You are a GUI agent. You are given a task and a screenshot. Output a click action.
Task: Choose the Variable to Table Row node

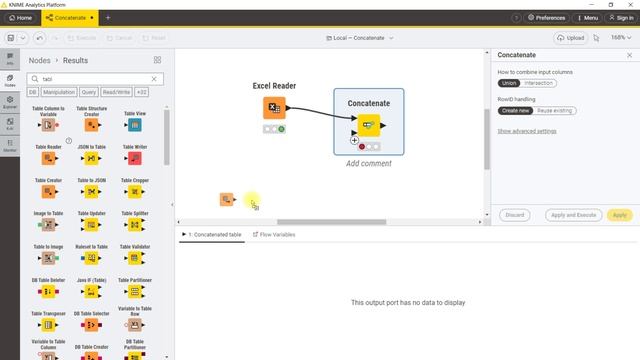pyautogui.click(x=135, y=325)
